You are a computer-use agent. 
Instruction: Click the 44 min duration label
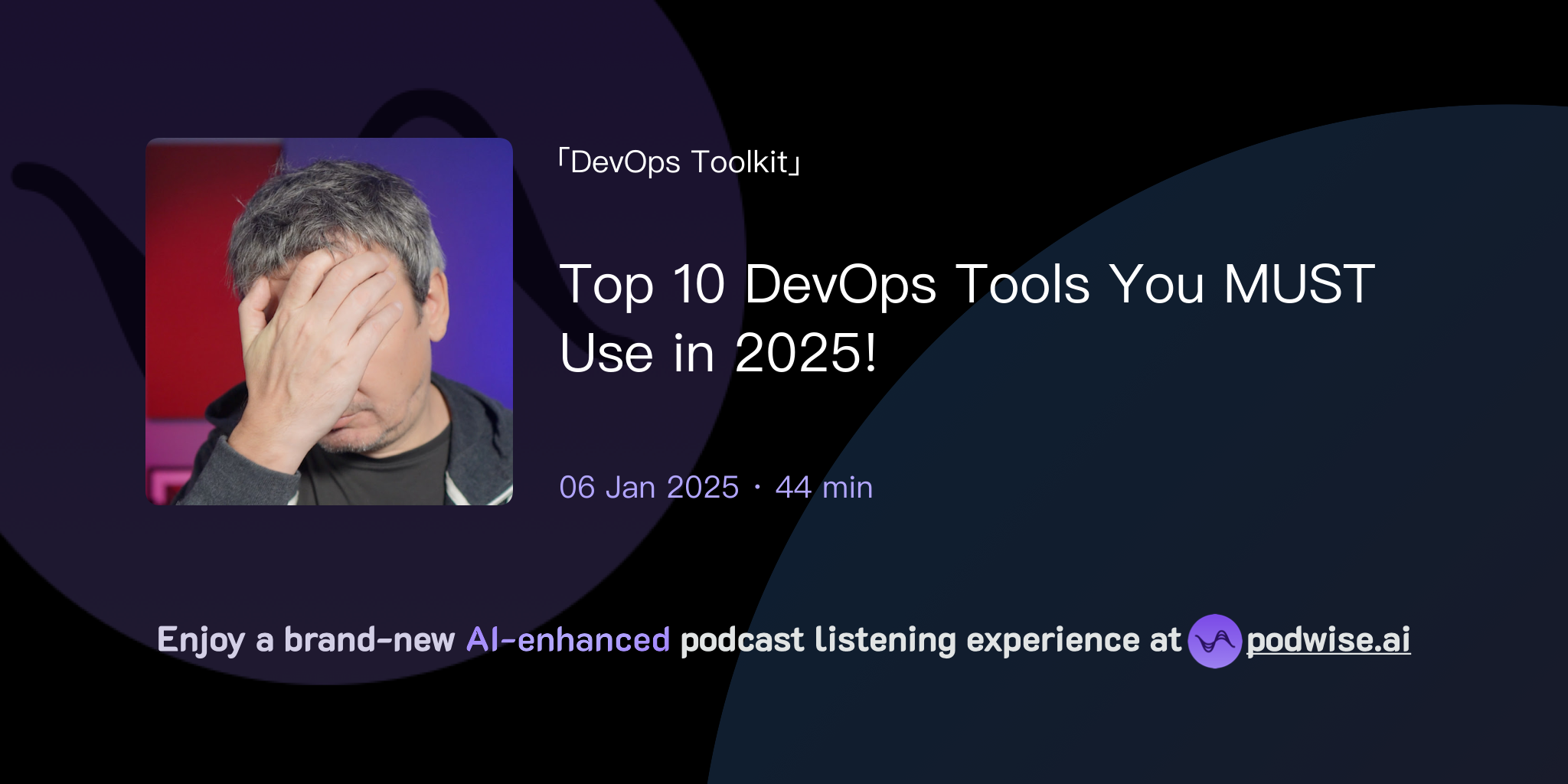(x=822, y=486)
